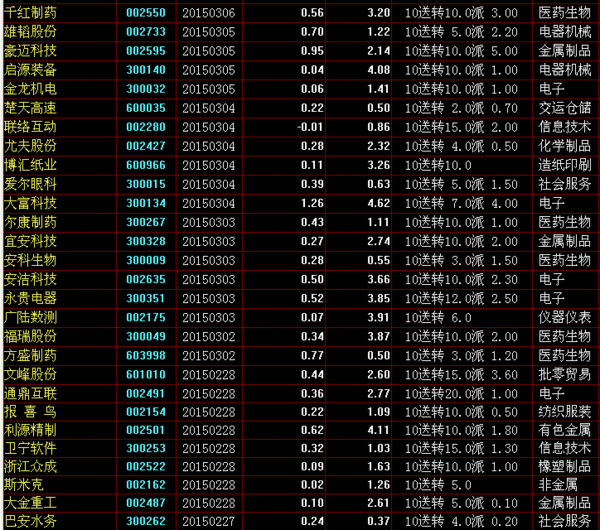This screenshot has width=600, height=530.
Task: Select the 永贵电器 stock row
Action: pos(30,298)
